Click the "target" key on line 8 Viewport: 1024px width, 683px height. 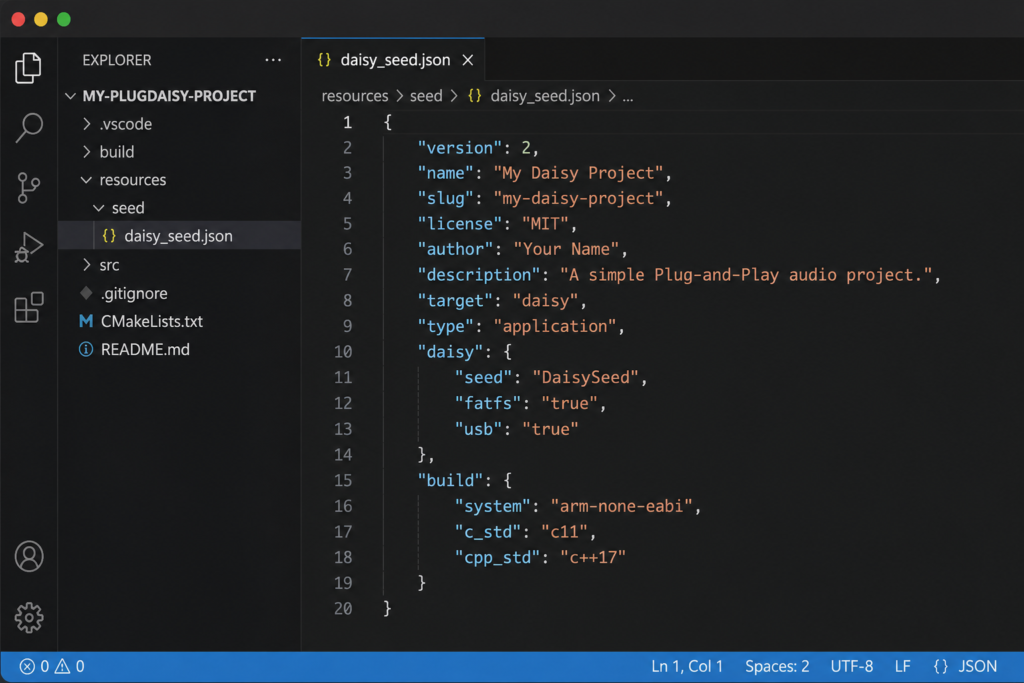[455, 301]
